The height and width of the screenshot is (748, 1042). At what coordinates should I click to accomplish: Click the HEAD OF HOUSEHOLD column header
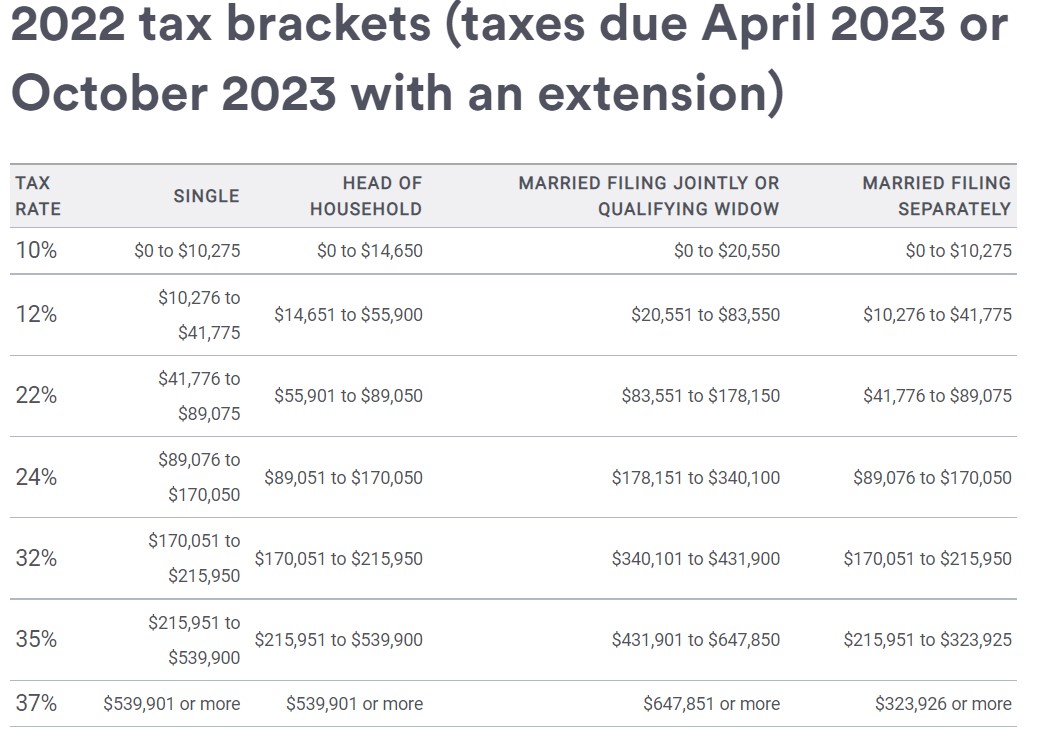point(366,196)
